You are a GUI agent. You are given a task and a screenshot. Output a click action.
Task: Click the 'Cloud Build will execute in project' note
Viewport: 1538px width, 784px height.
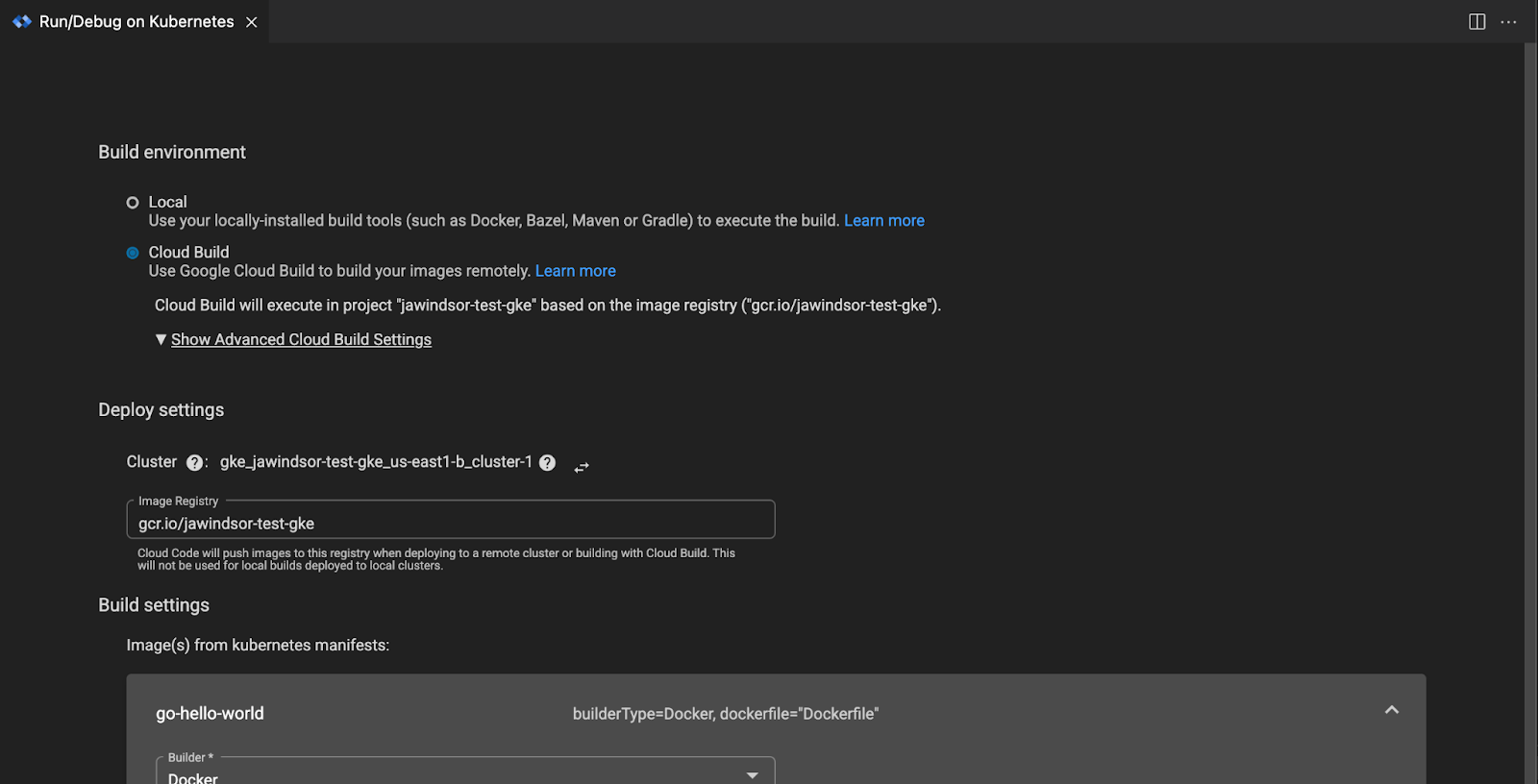click(x=548, y=306)
